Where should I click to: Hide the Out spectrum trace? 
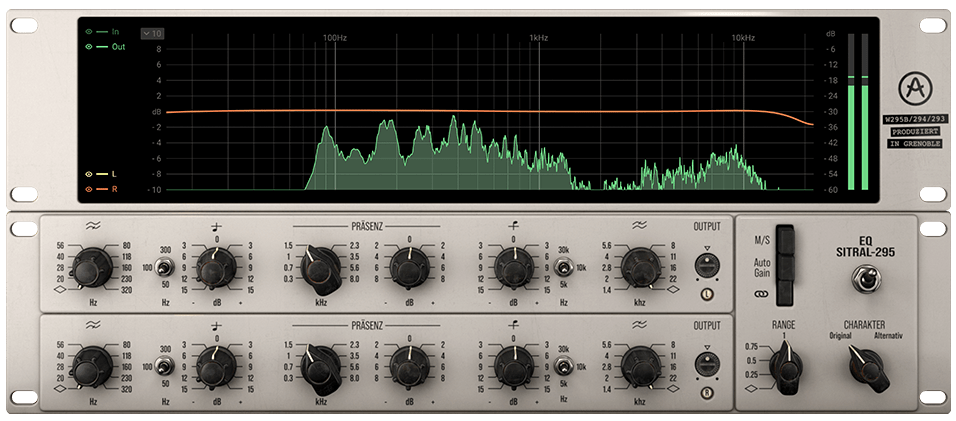[x=88, y=46]
